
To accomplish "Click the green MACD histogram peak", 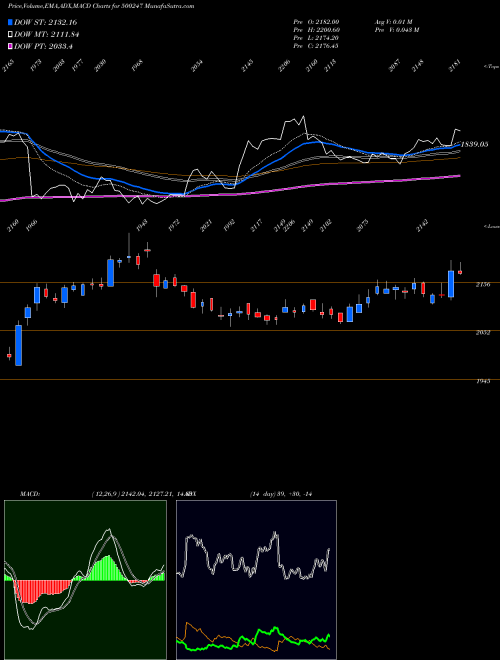I will coord(108,567).
